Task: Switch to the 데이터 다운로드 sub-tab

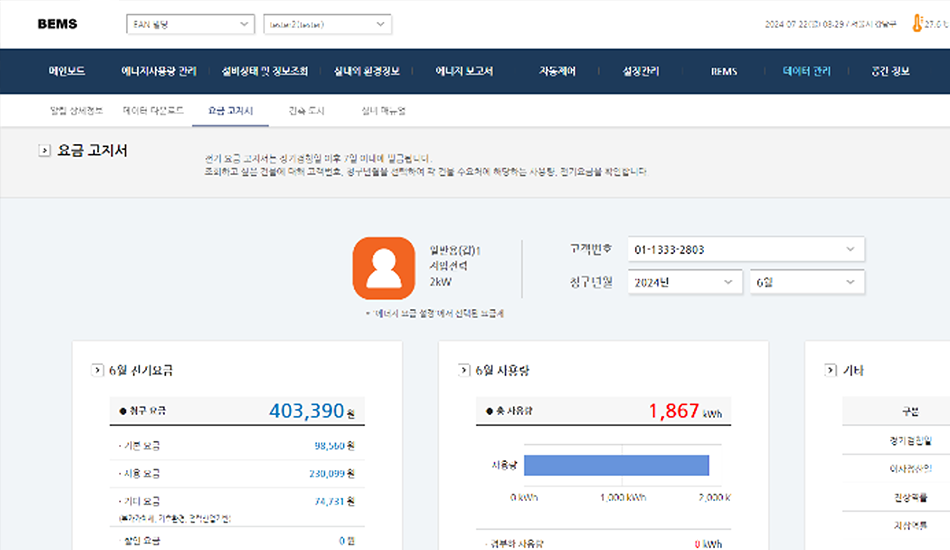Action: click(x=153, y=110)
